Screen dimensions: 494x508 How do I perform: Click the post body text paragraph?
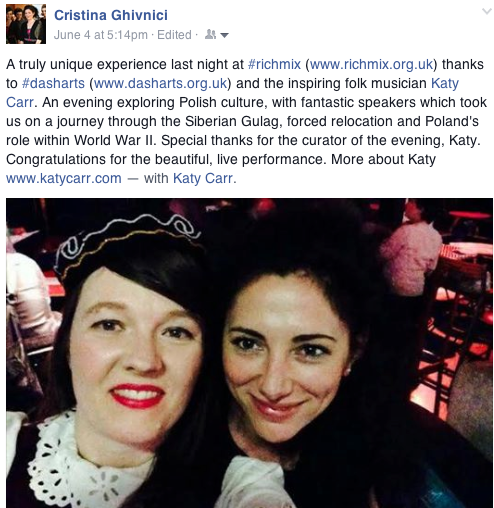[x=247, y=121]
